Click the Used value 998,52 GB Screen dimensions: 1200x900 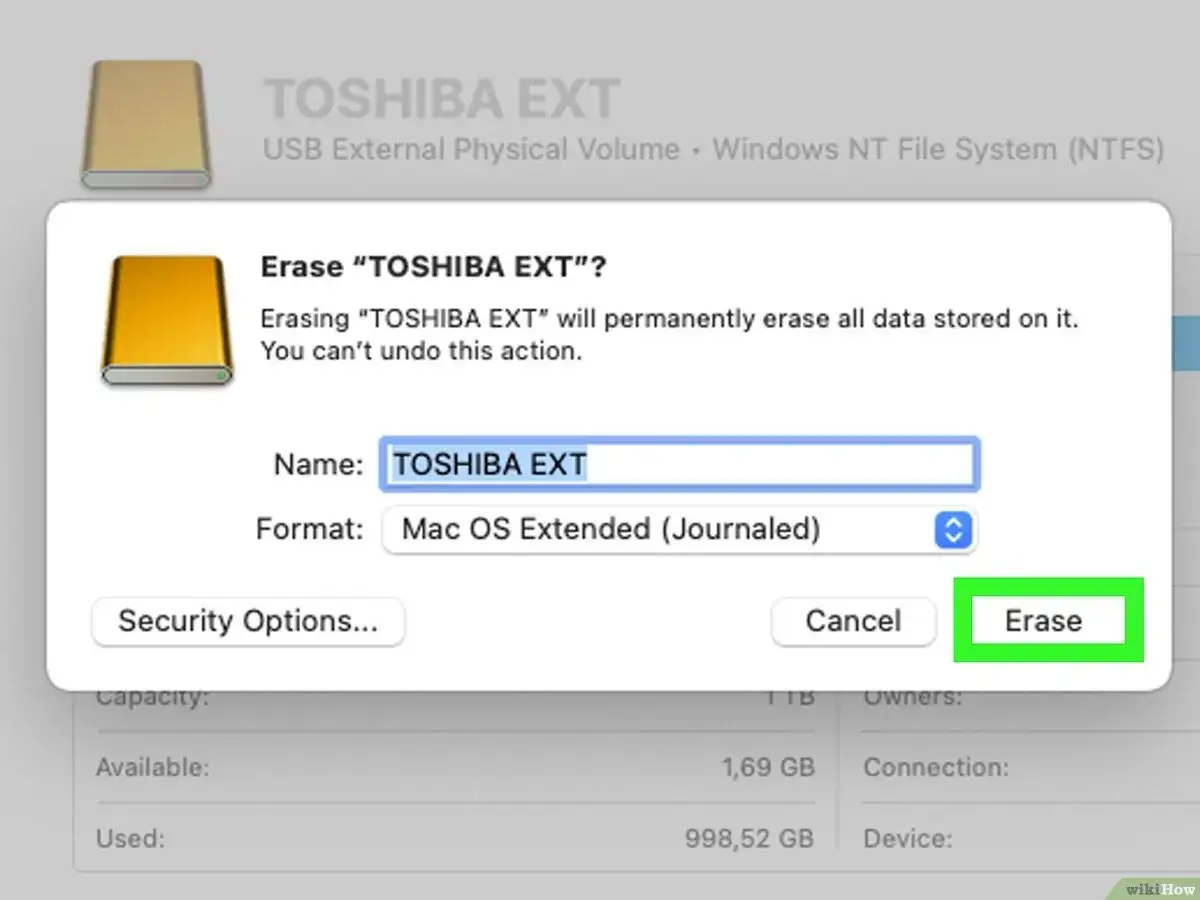[749, 838]
